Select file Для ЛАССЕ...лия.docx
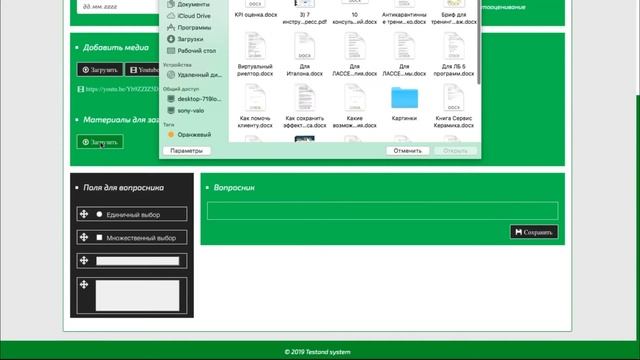 click(354, 55)
